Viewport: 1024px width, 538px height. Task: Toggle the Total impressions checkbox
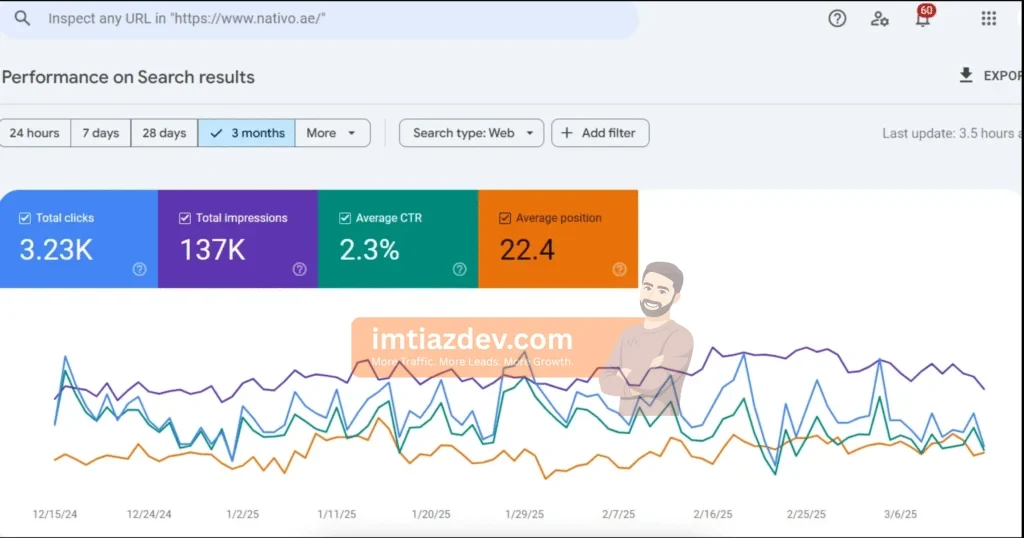coord(185,218)
